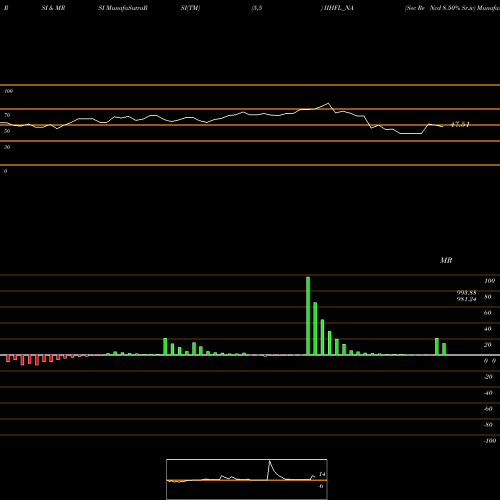Click the 'Ncd 8.59% Sr.iv' header text

(451, 8)
